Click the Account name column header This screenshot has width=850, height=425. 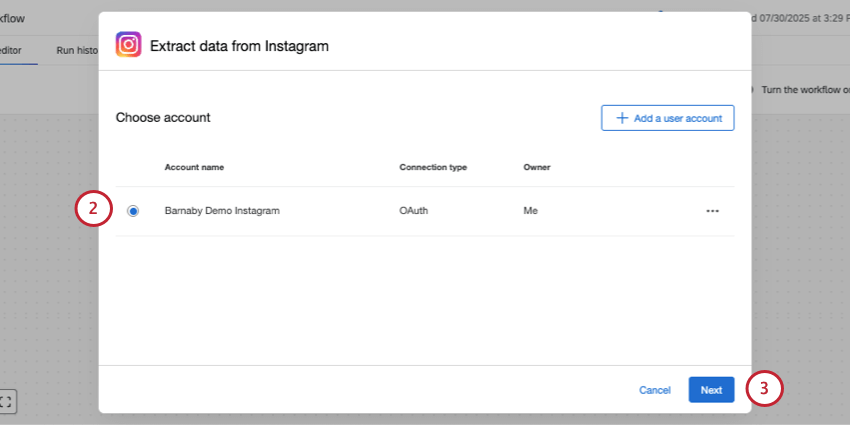[194, 167]
